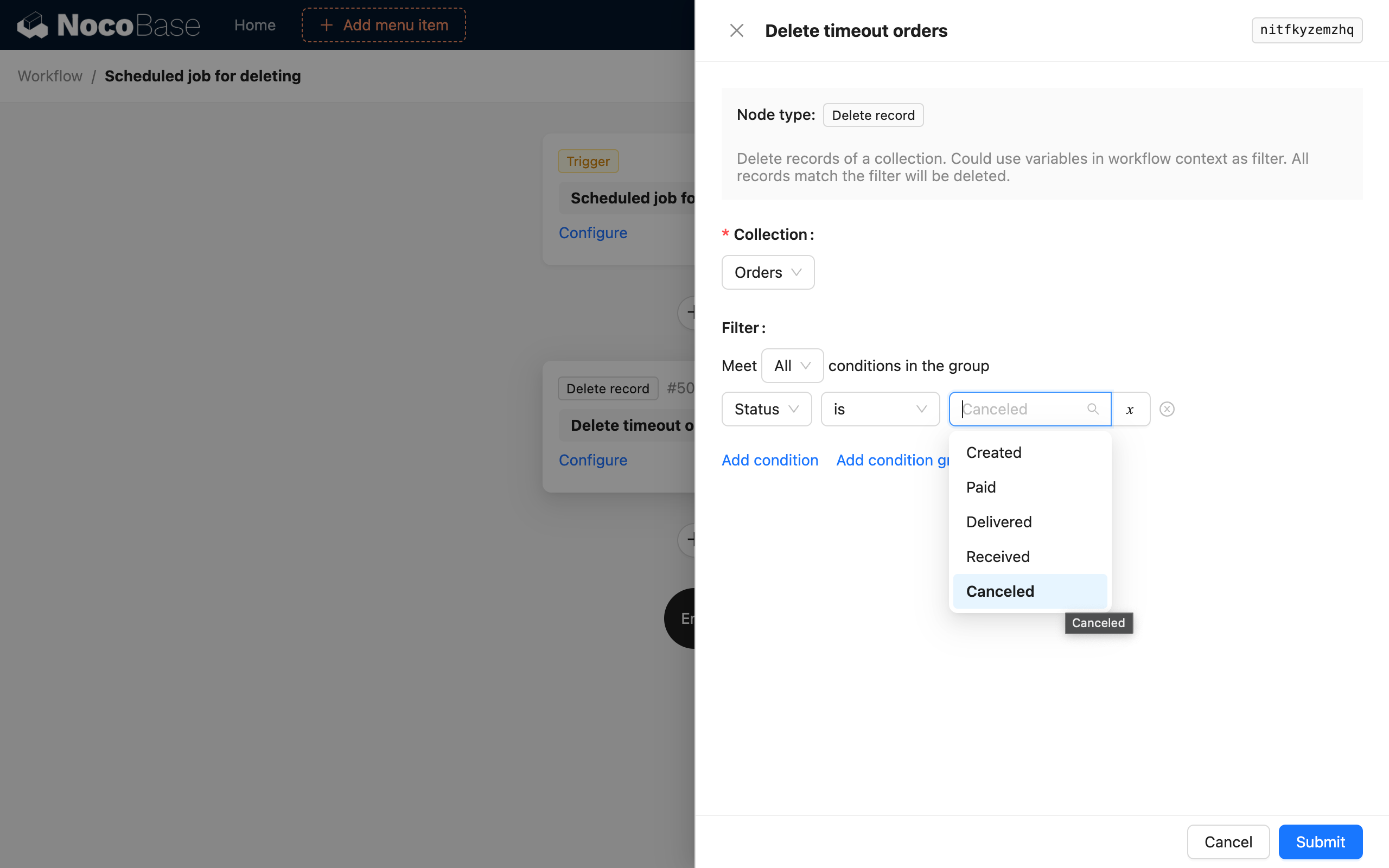Viewport: 1389px width, 868px height.
Task: Select the Received option
Action: 998,557
